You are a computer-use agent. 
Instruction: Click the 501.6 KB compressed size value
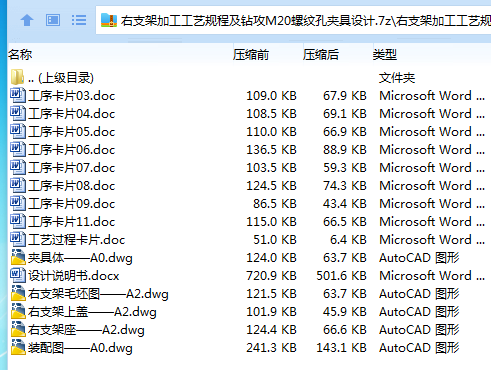(x=341, y=276)
